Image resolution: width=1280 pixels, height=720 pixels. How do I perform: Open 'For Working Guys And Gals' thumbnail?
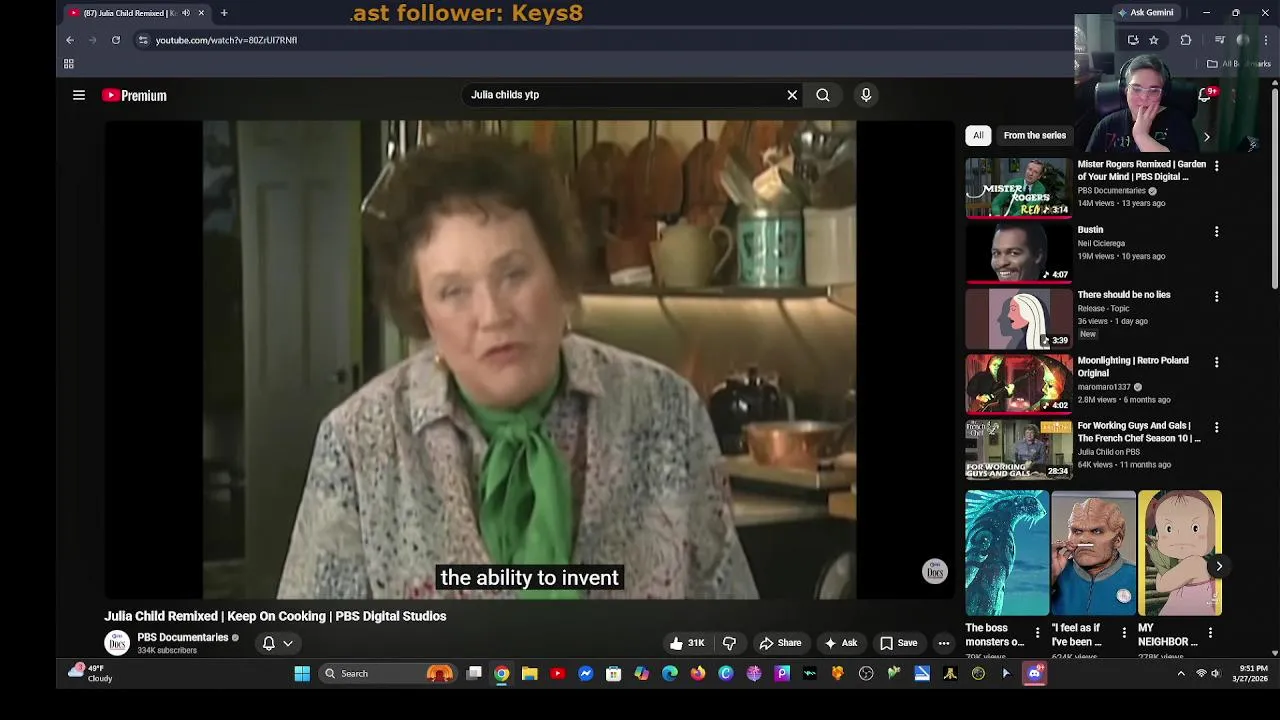click(1018, 448)
